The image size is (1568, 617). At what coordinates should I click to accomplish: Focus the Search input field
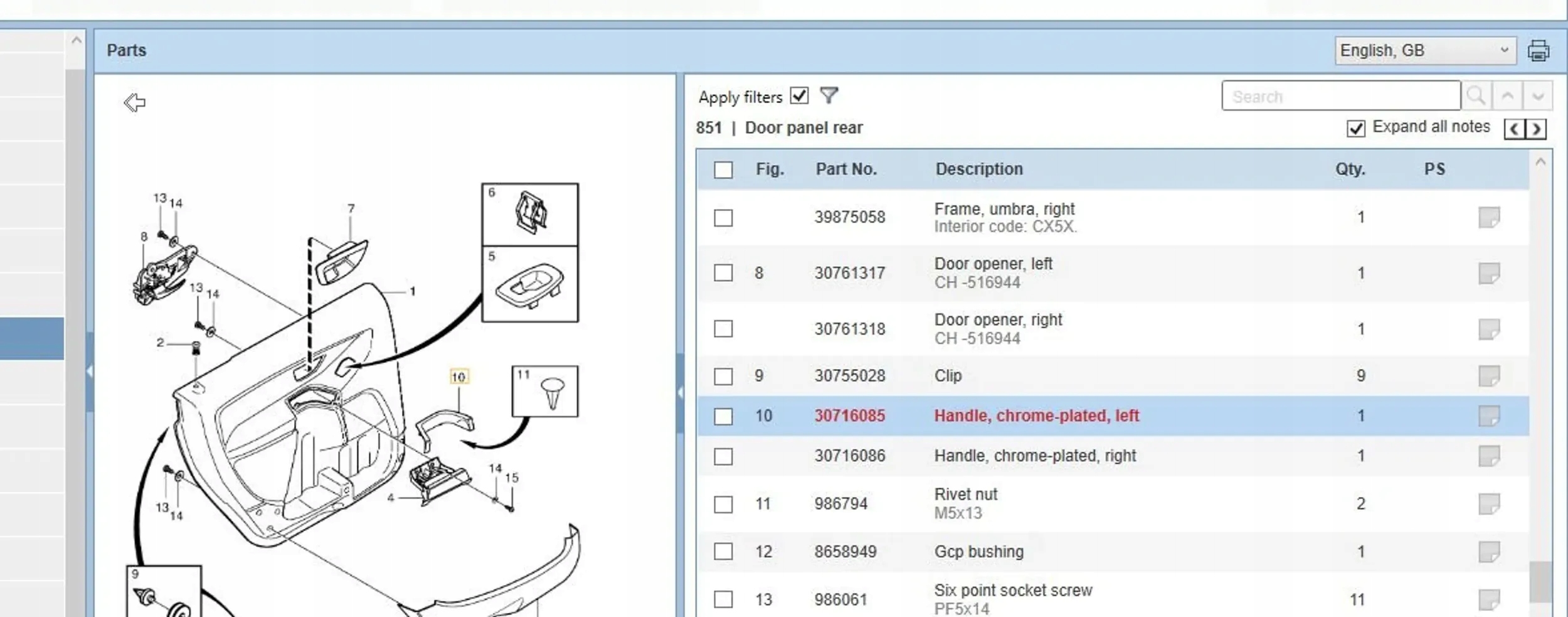[1341, 96]
